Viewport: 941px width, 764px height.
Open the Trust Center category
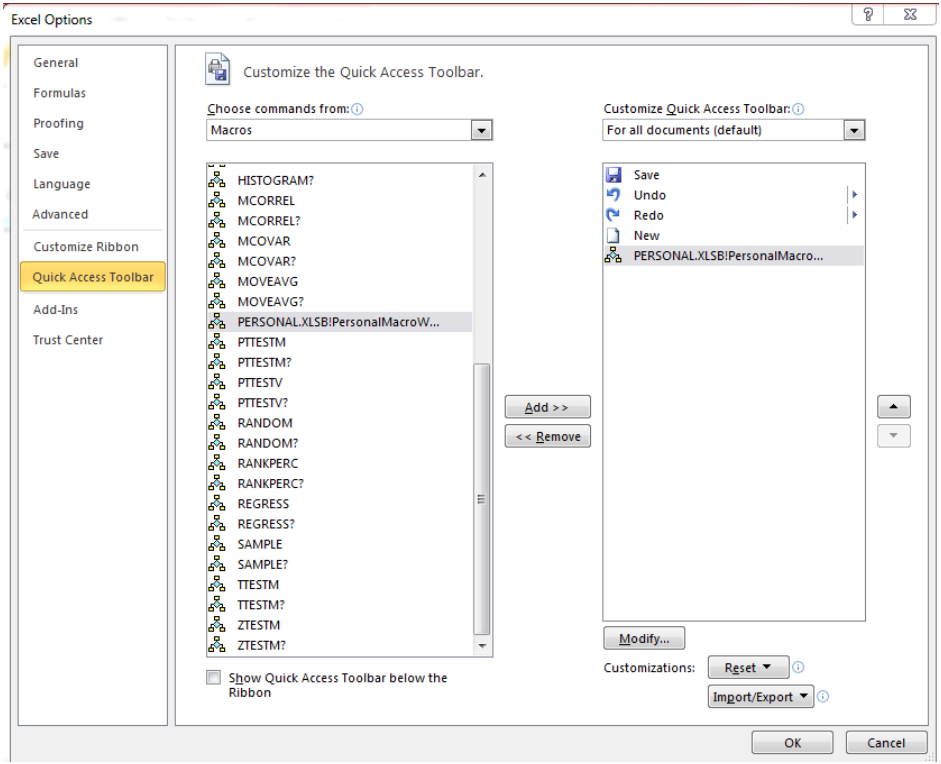click(x=68, y=340)
